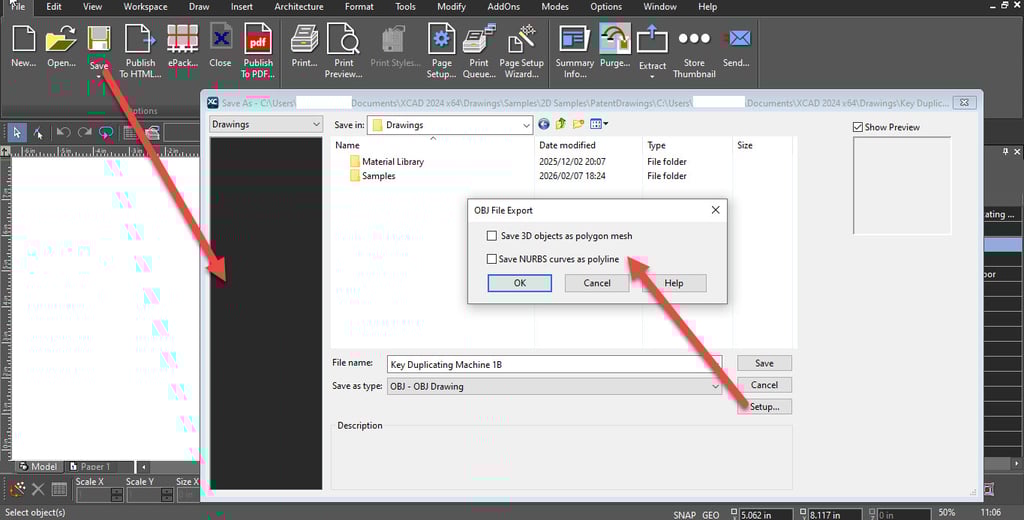
Task: Close the OBJ File Export dialog
Action: pos(715,210)
